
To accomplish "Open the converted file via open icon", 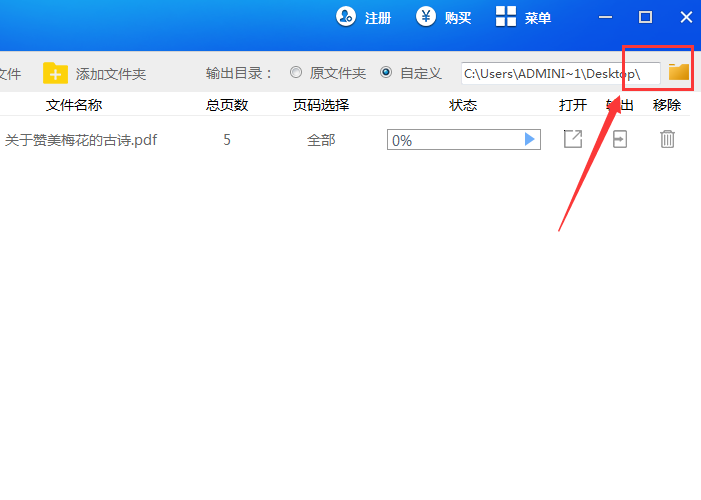I will (x=573, y=139).
